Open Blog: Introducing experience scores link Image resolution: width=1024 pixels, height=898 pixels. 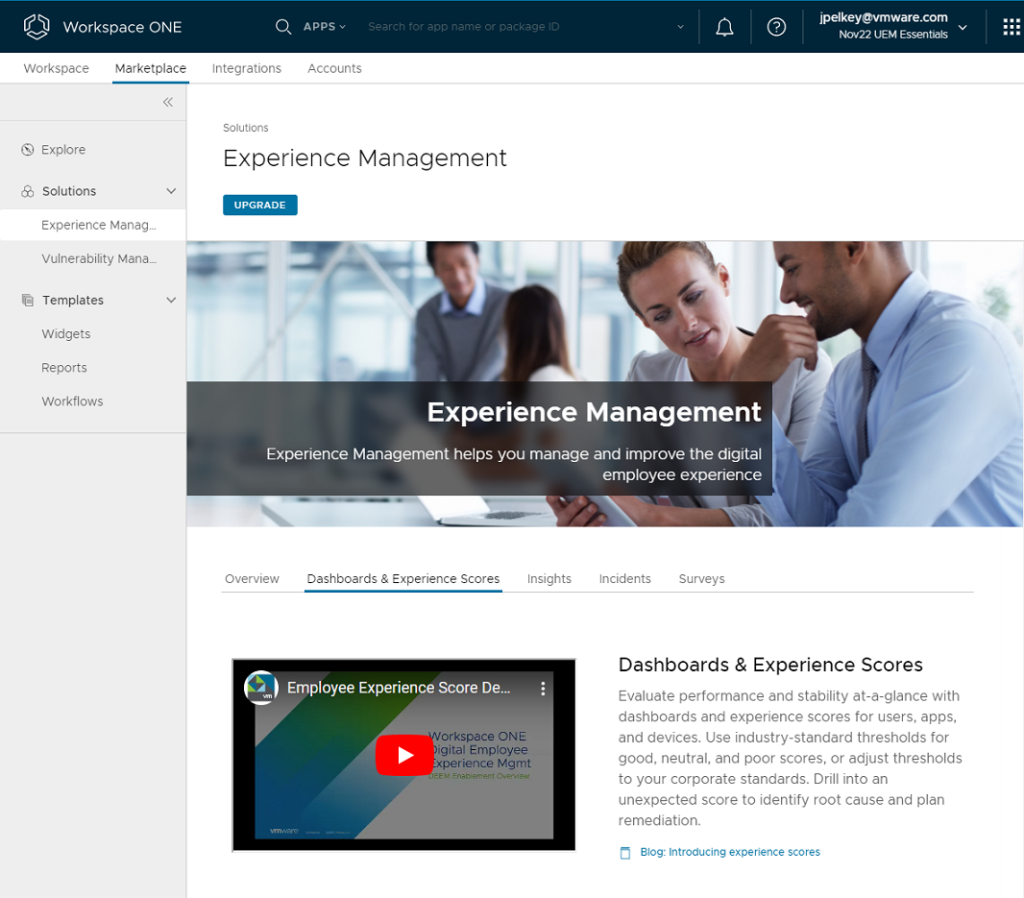[x=729, y=852]
